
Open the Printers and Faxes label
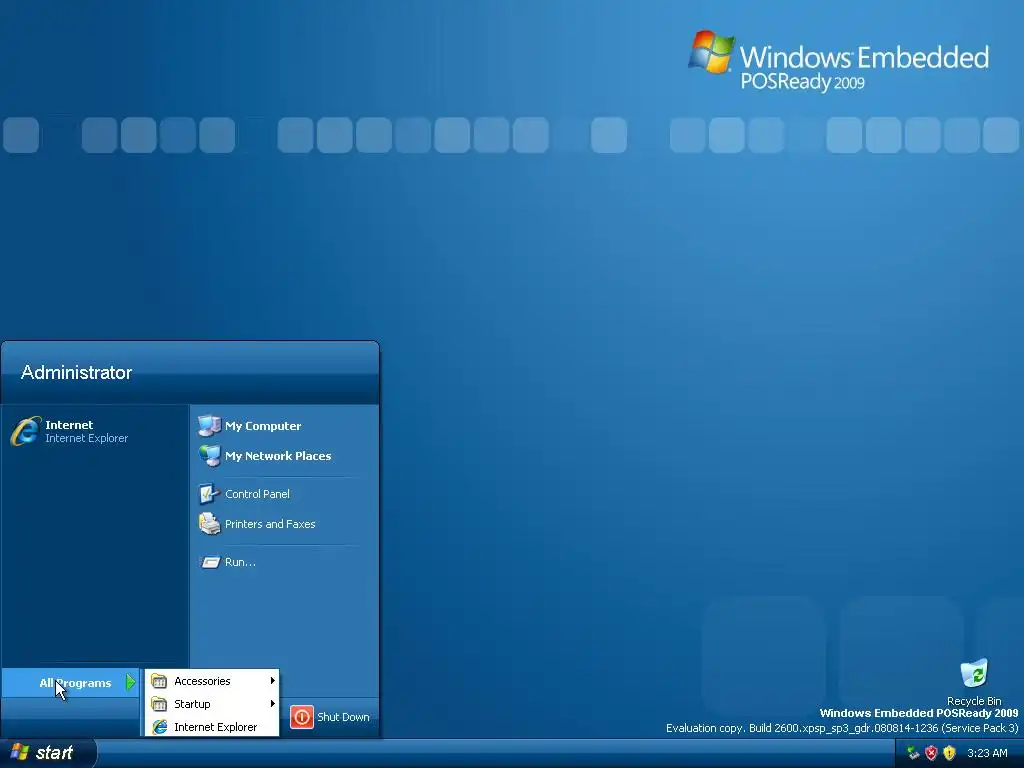[x=270, y=524]
